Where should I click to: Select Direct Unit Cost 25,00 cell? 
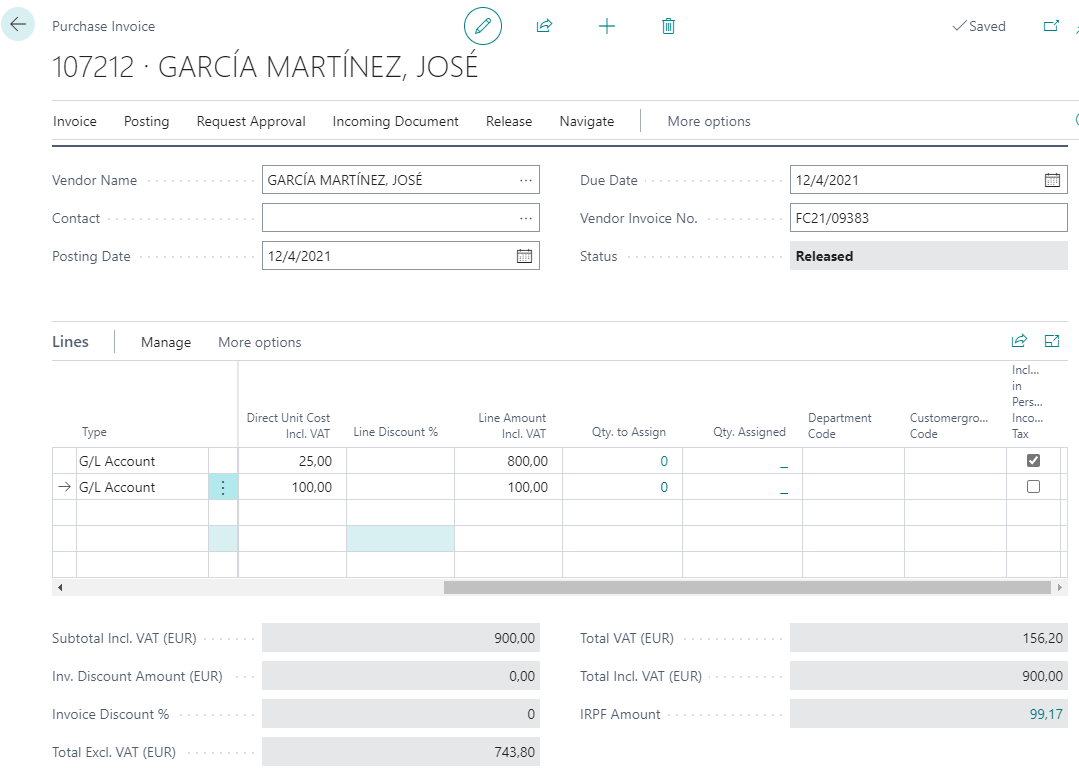[x=292, y=461]
